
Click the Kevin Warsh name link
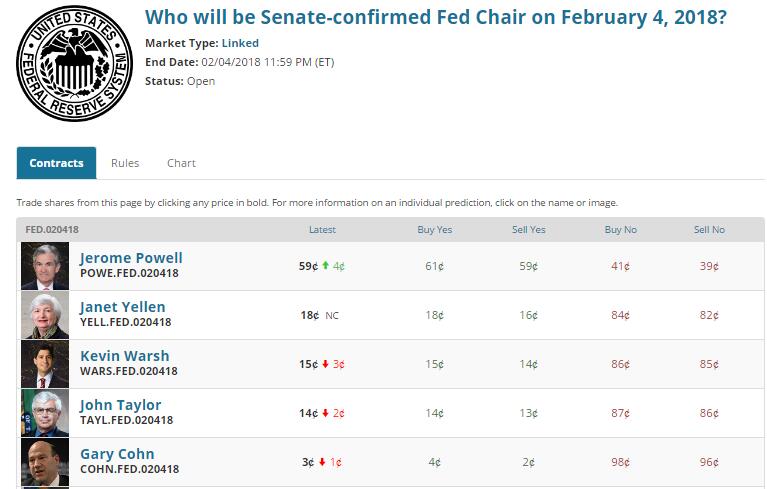tap(124, 356)
